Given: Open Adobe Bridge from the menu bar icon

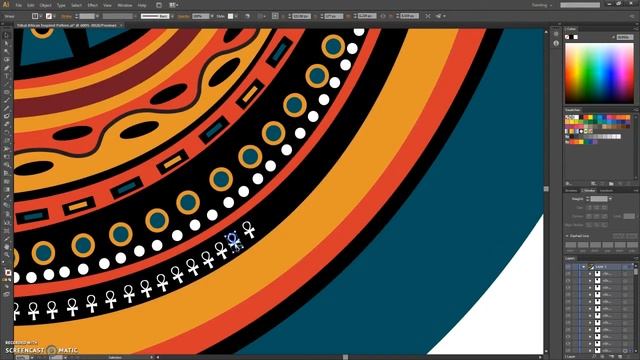Looking at the screenshot, I should (x=159, y=5).
